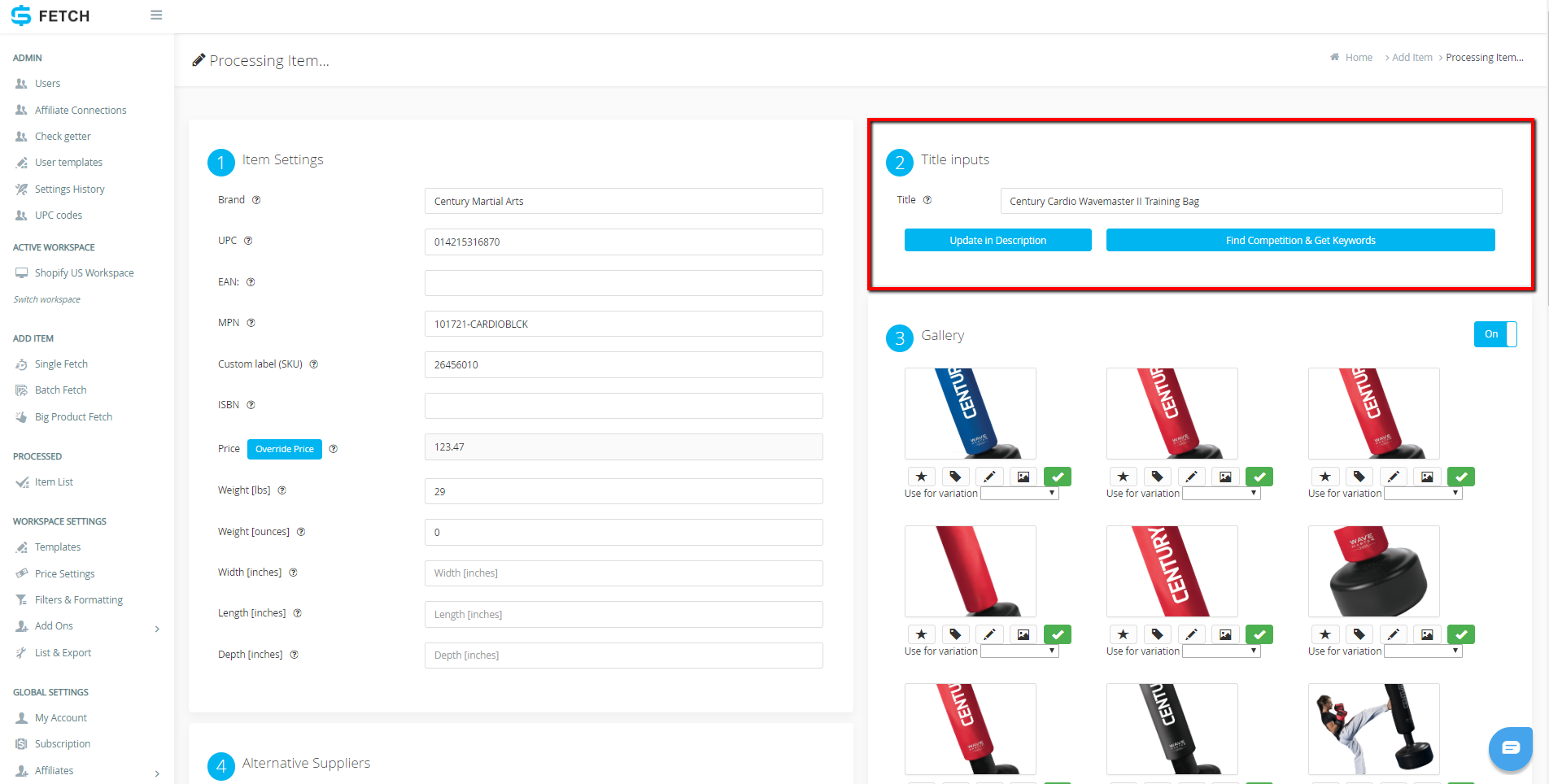1549x784 pixels.
Task: Toggle the hamburger menu icon
Action: pyautogui.click(x=156, y=15)
